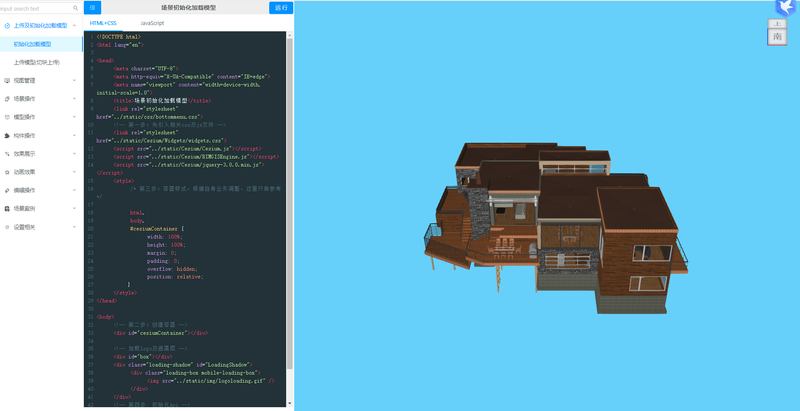The image size is (800, 411).
Task: Click the code editor vertical scrollbar thumb
Action: 289,204
